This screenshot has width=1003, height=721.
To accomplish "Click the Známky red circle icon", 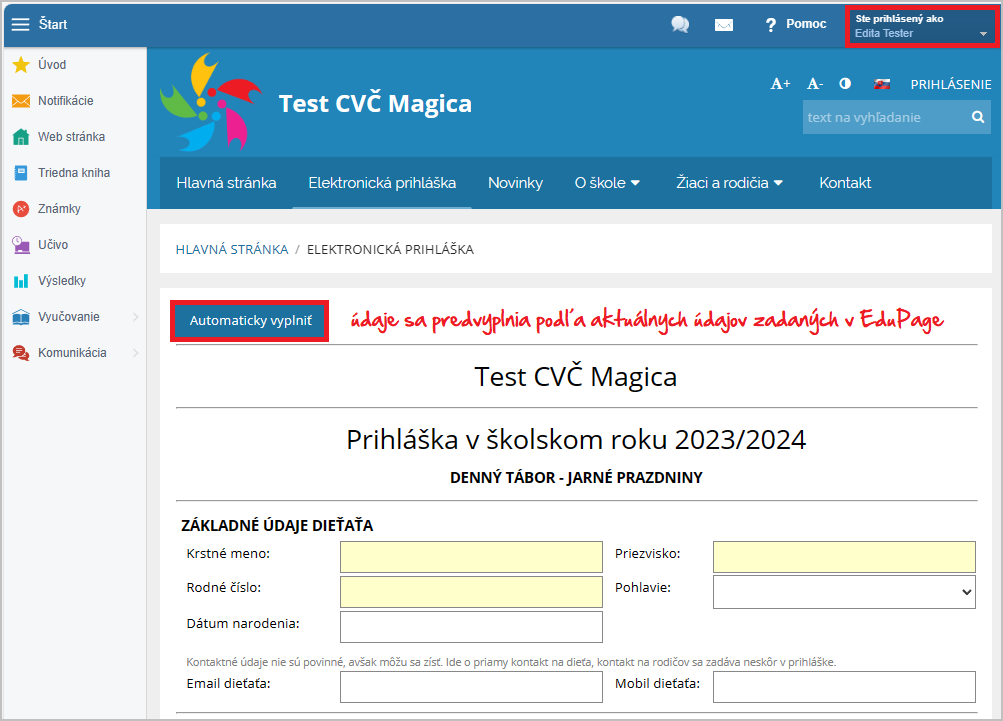I will pos(21,209).
